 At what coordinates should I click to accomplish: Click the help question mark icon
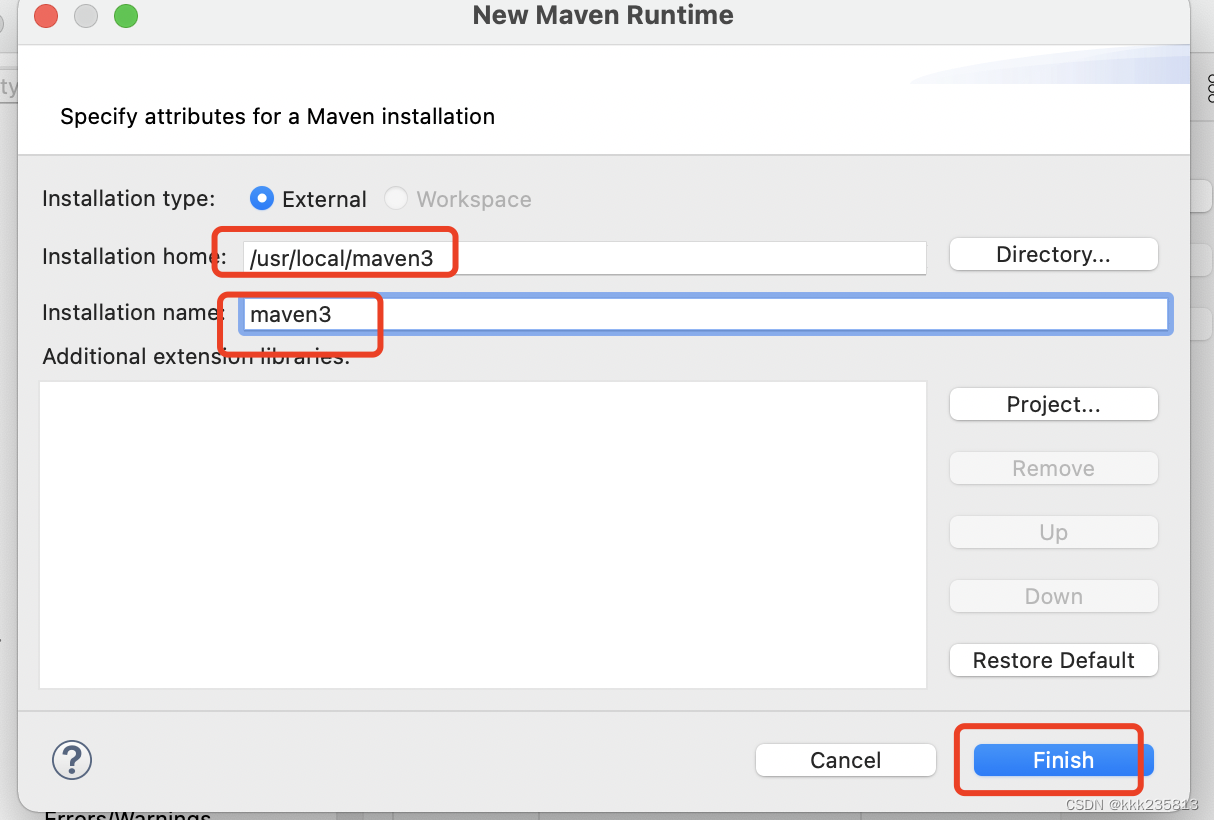(71, 760)
